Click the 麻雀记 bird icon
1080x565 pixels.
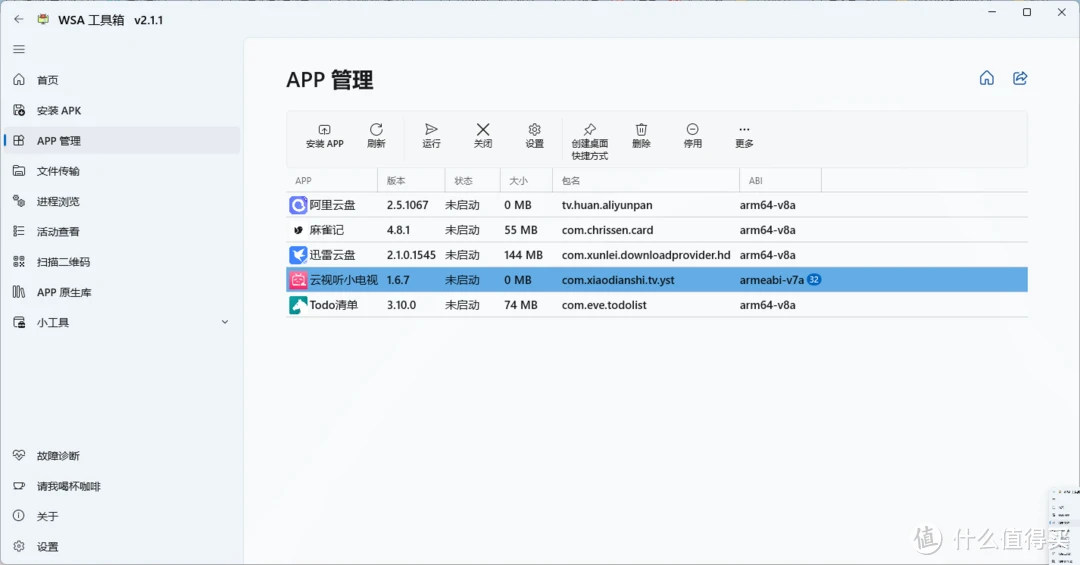[x=298, y=230]
